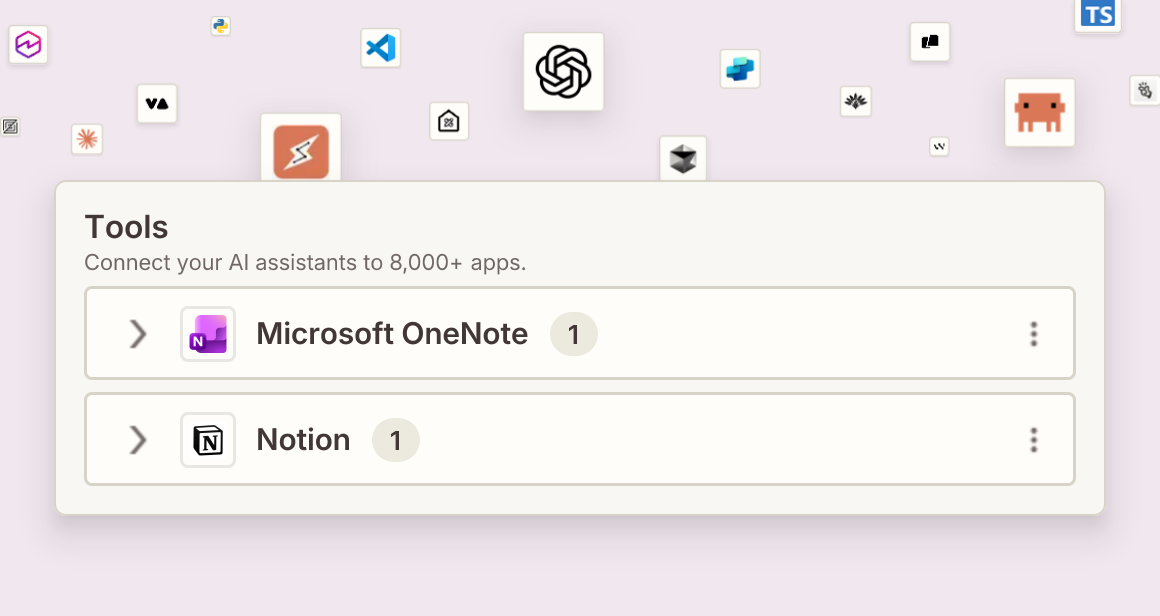Open the TypeScript TS icon
The height and width of the screenshot is (616, 1160).
tap(1097, 15)
